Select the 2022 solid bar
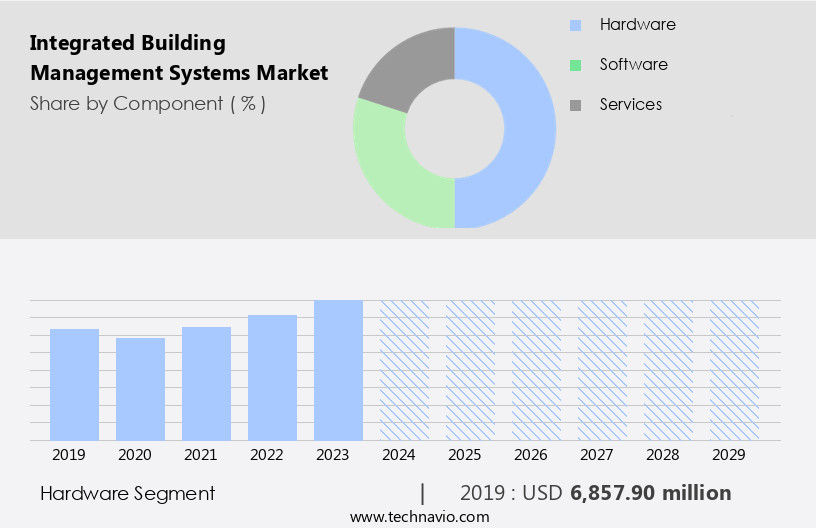816x528 pixels. click(x=273, y=378)
